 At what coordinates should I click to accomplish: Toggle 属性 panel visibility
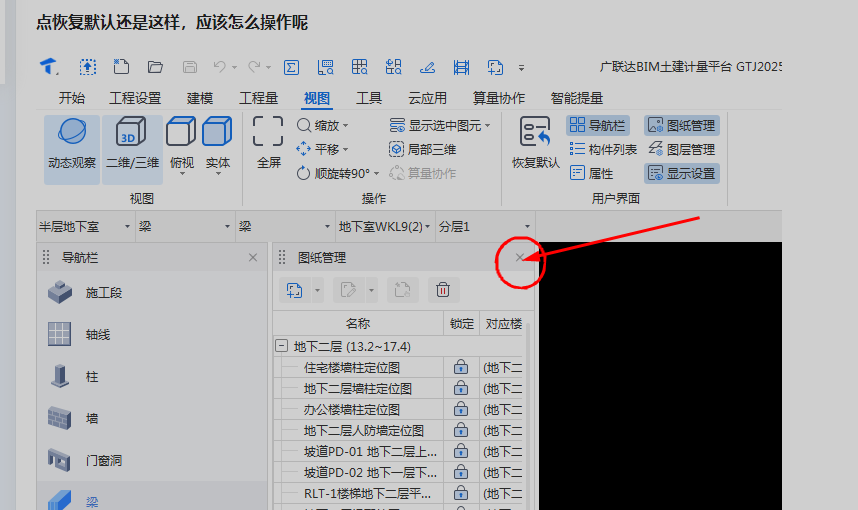pyautogui.click(x=592, y=173)
